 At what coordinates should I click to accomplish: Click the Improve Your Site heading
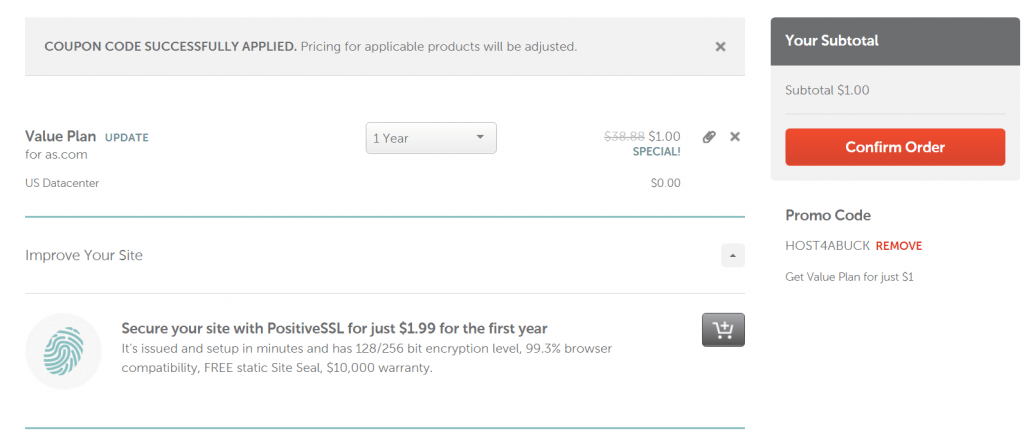coord(84,255)
